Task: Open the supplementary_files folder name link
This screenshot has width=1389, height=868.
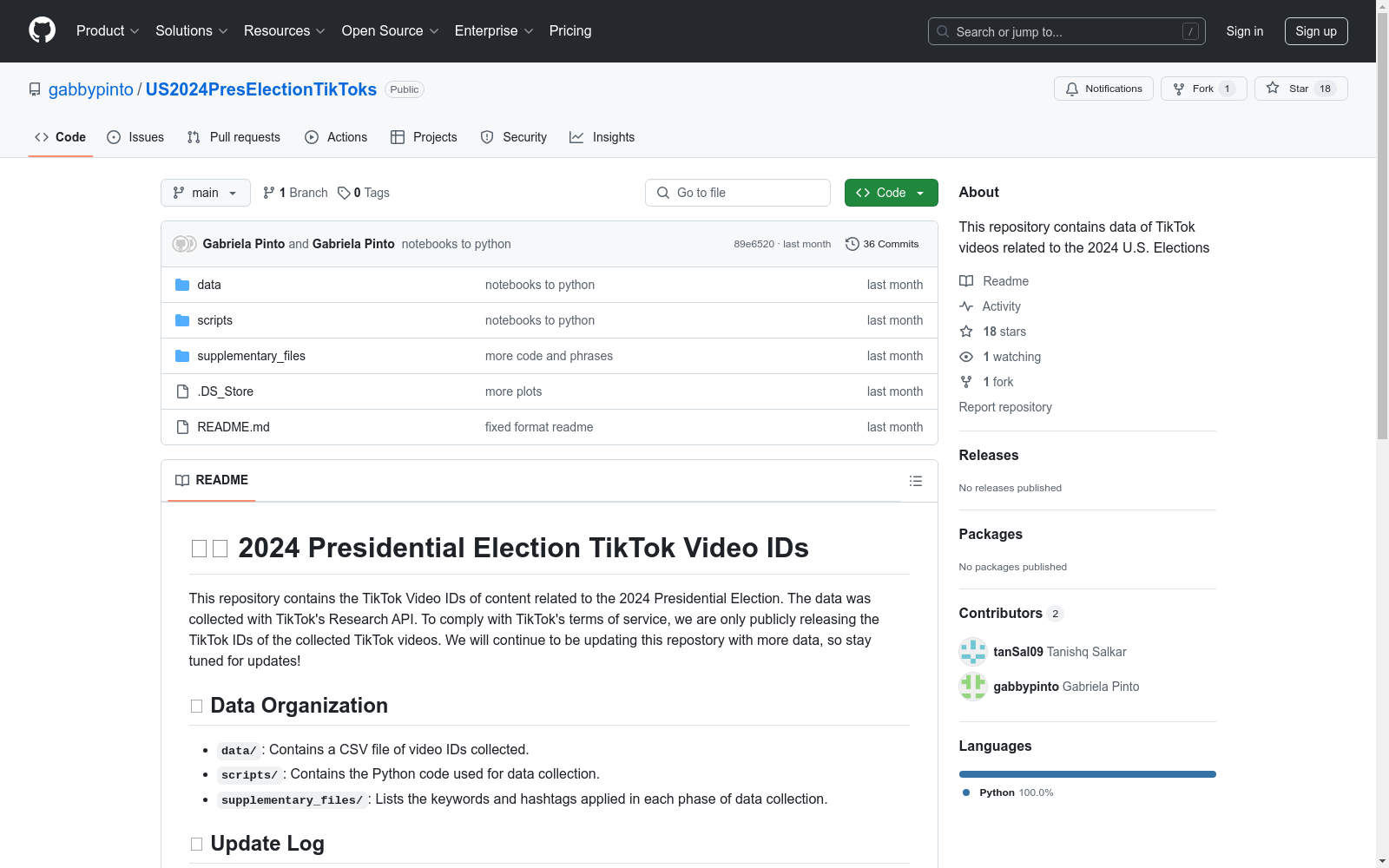Action: coord(251,356)
